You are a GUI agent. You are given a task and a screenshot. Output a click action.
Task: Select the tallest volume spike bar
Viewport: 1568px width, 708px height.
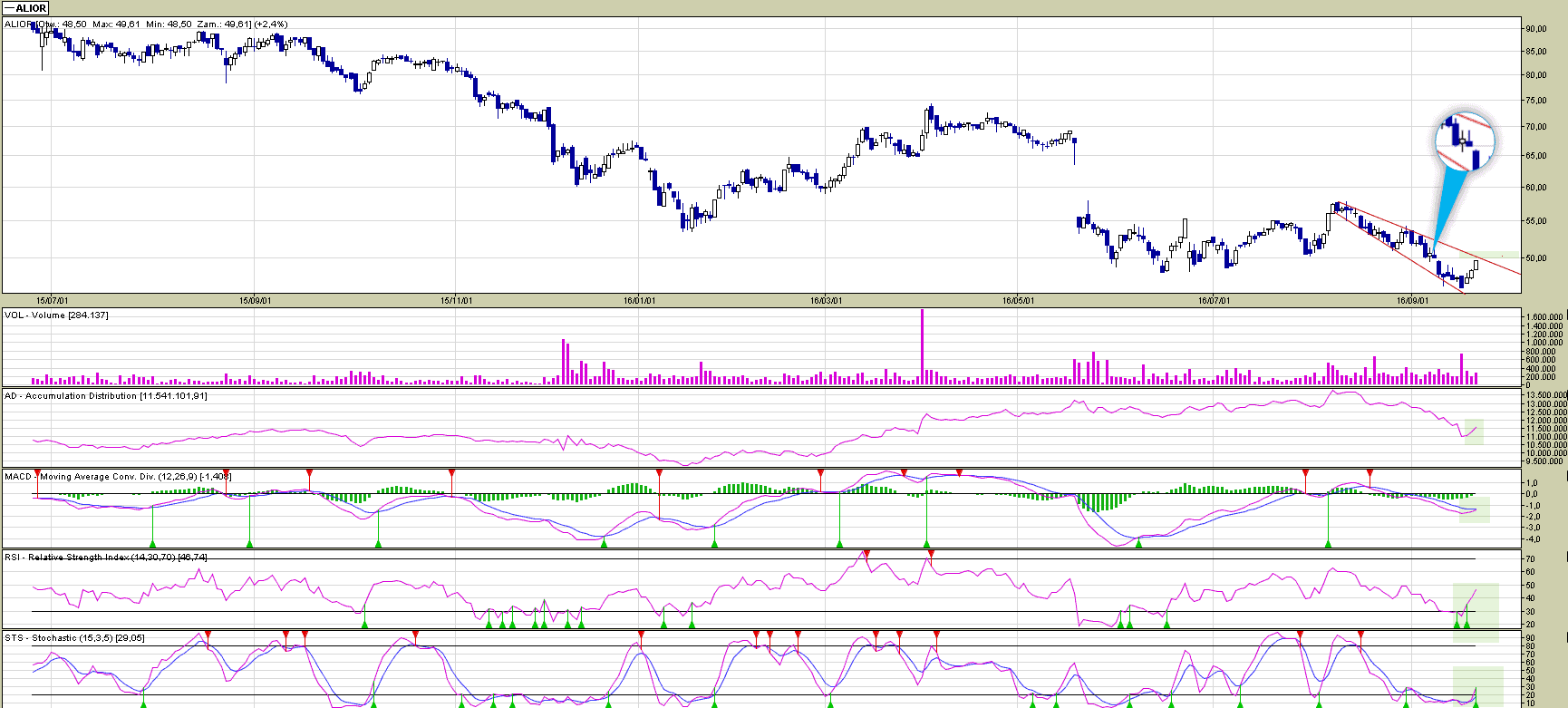click(x=923, y=346)
